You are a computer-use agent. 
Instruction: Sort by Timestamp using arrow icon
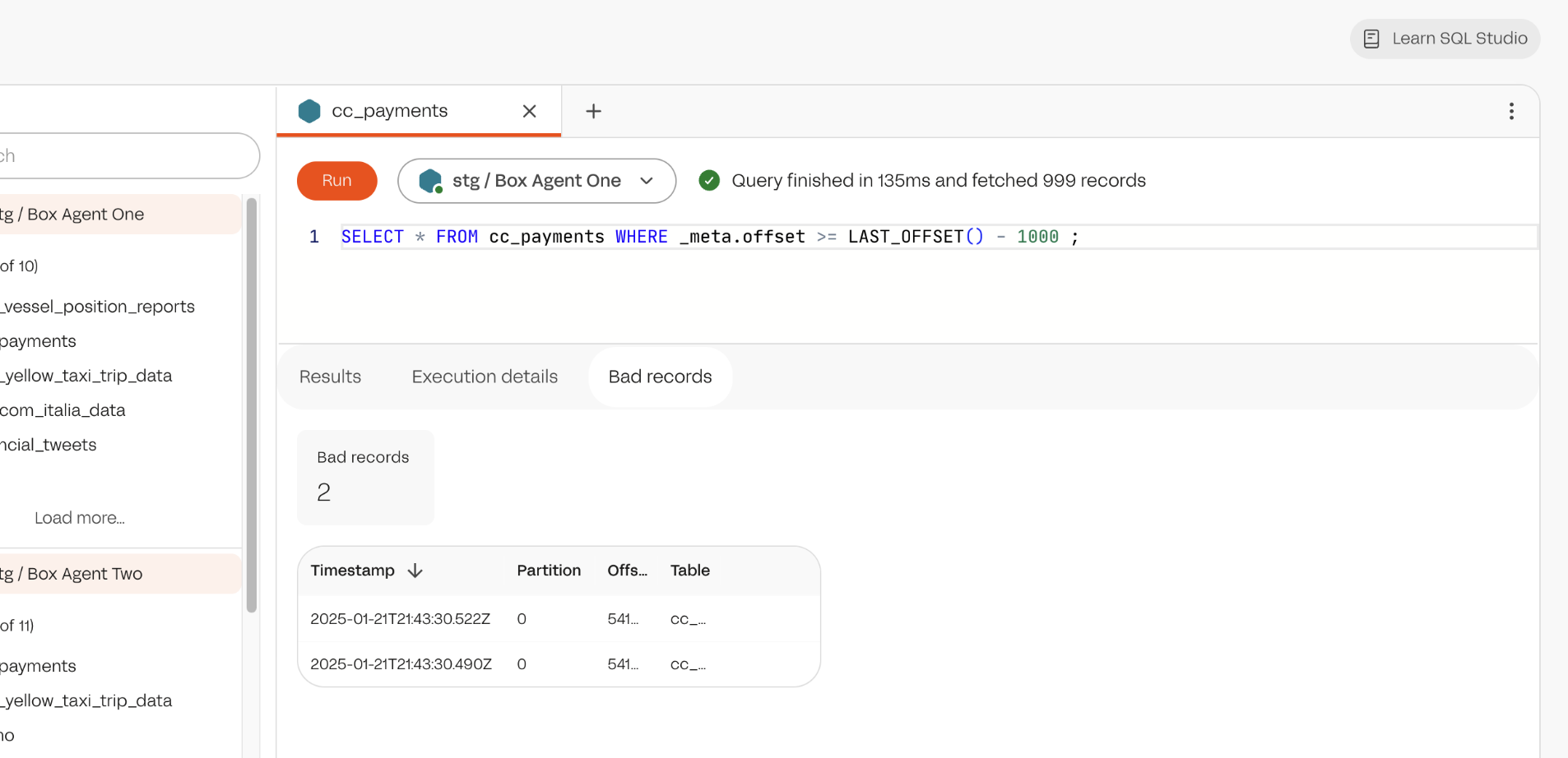tap(415, 571)
